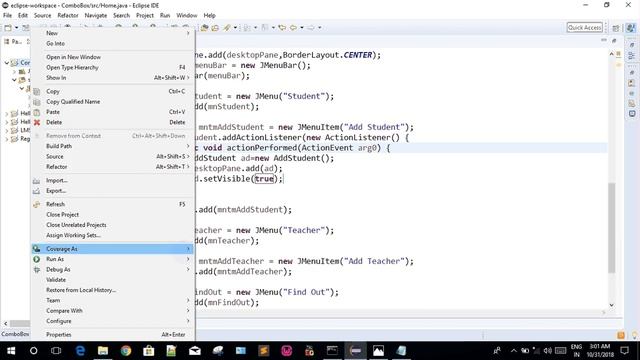640x360 pixels.
Task: Click the Open Perspective icon
Action: click(616, 28)
